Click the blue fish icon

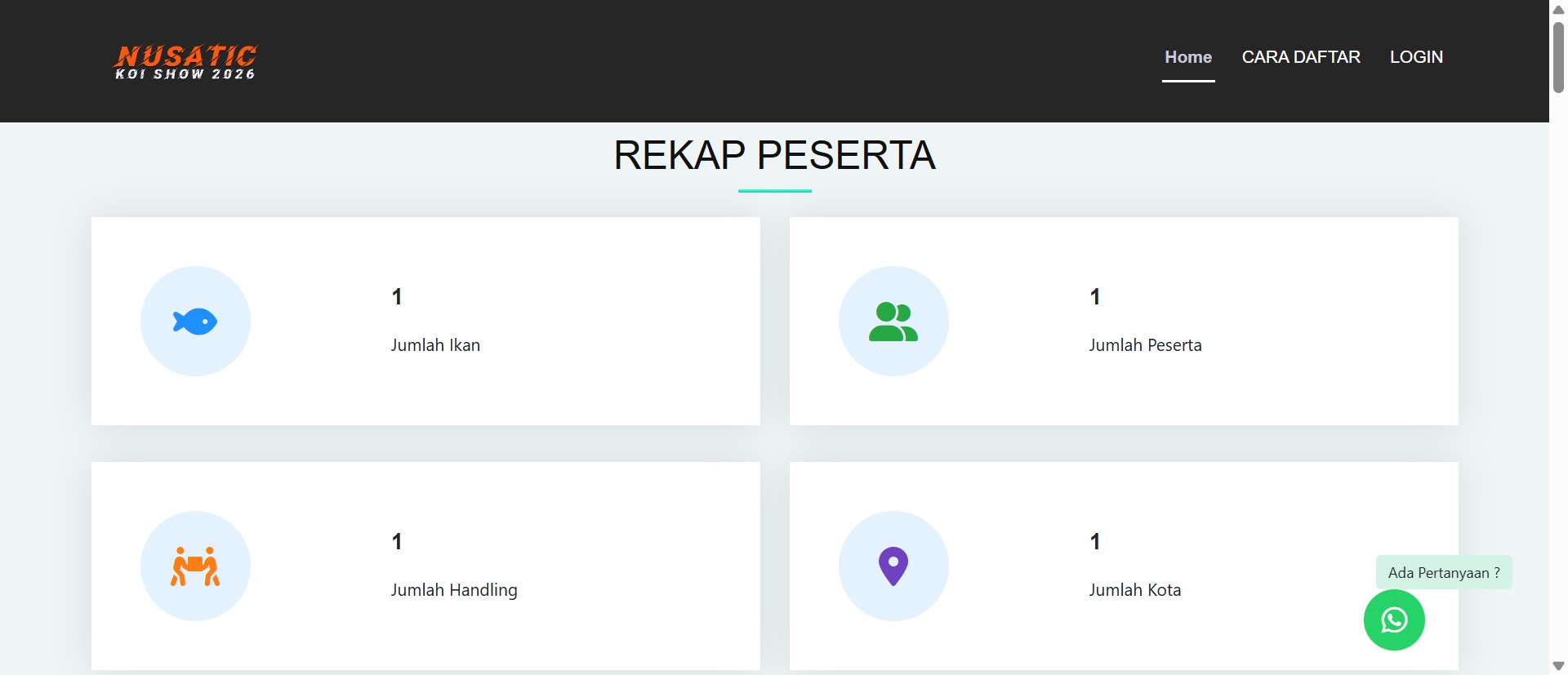click(x=195, y=322)
